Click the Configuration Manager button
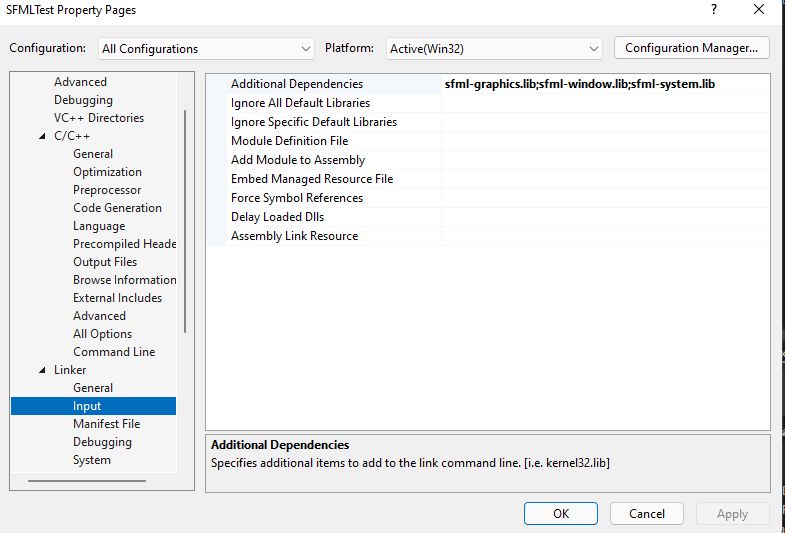The image size is (785, 533). tap(691, 48)
